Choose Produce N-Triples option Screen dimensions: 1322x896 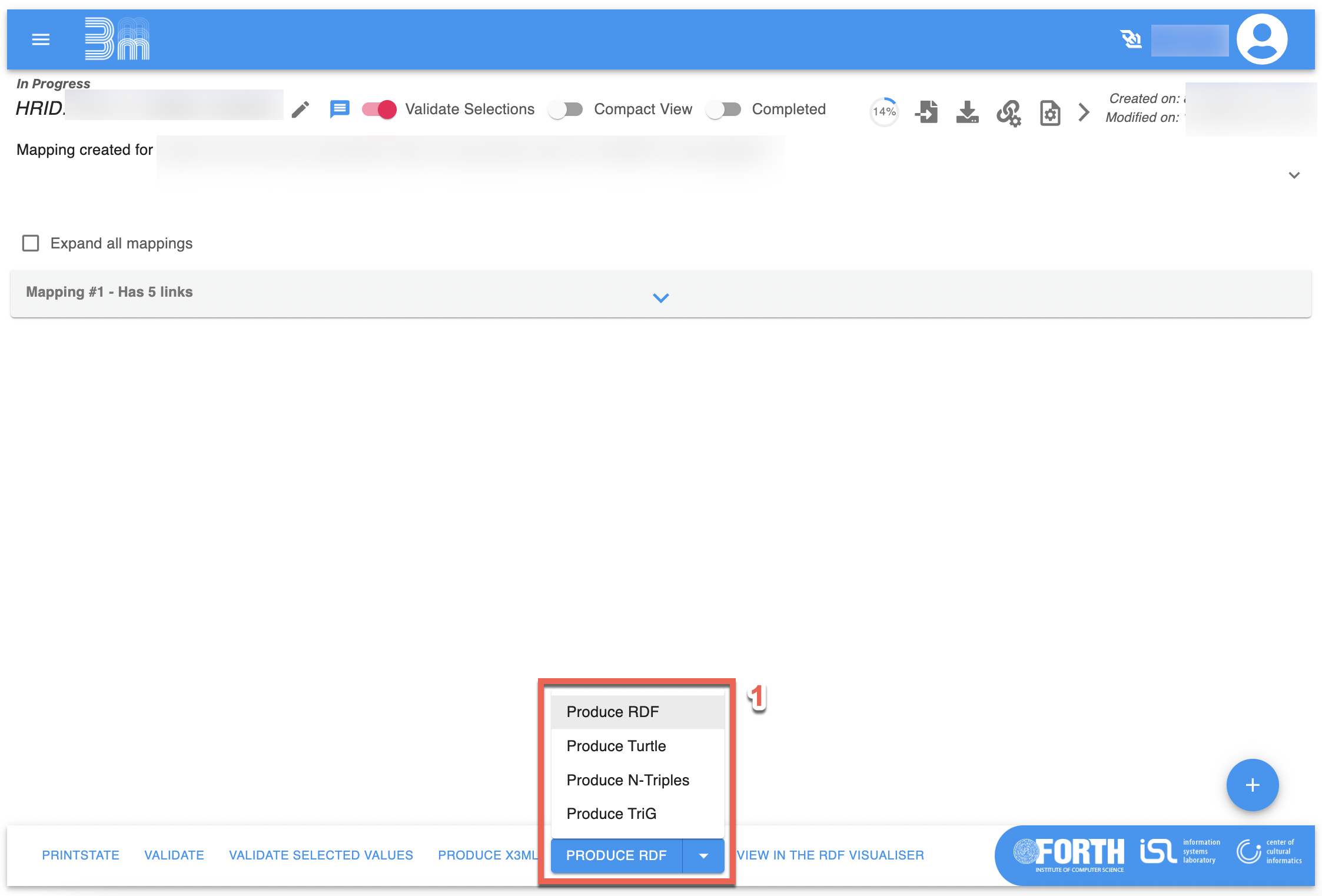[x=627, y=780]
